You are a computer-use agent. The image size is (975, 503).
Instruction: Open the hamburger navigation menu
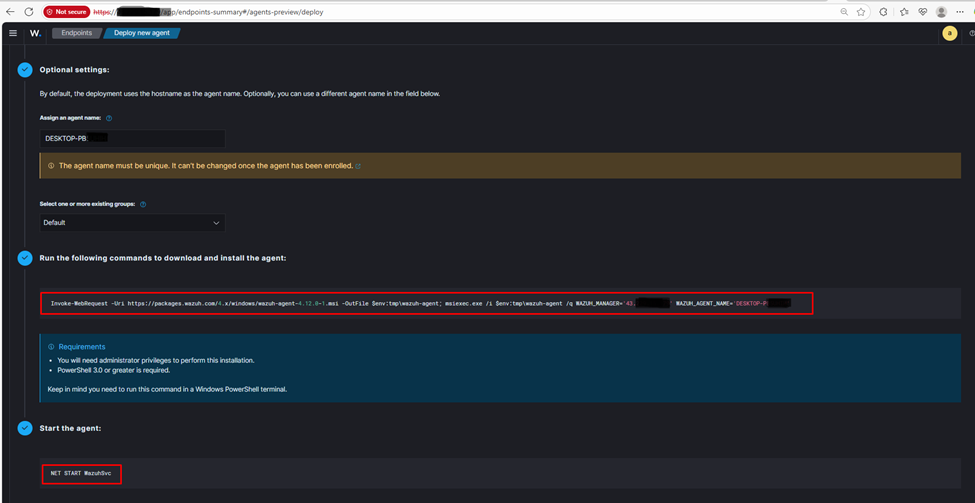[x=13, y=33]
